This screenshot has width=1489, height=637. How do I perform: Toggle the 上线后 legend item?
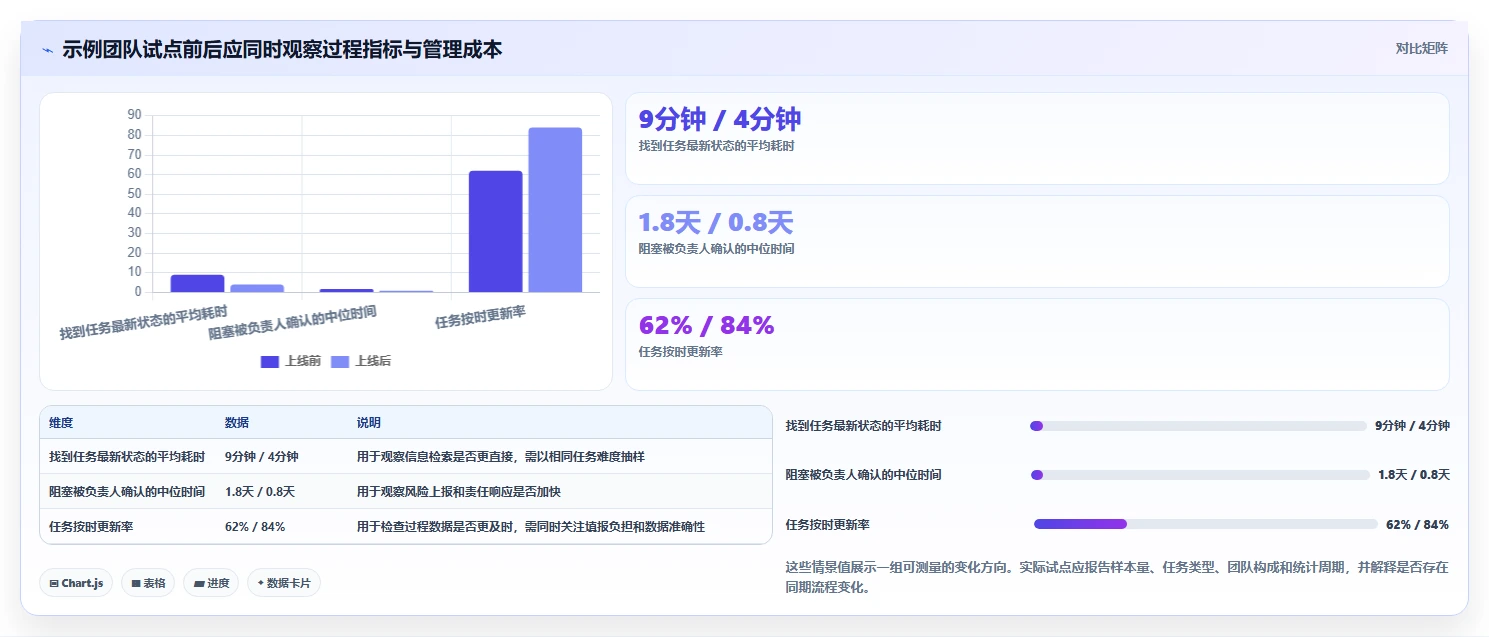coord(361,361)
